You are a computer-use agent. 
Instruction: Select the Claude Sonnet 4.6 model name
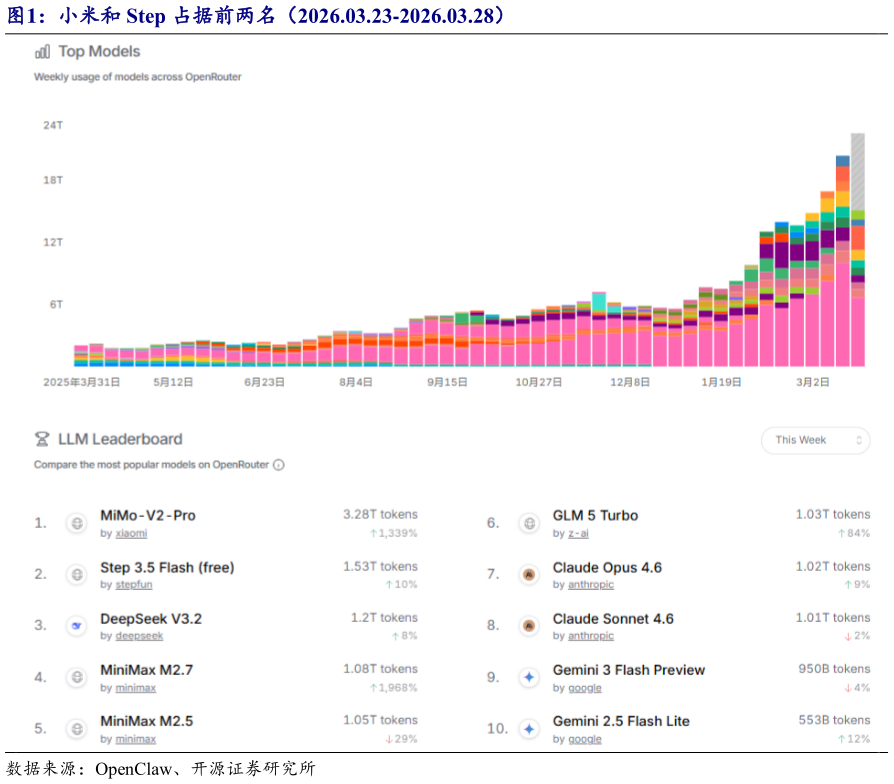tap(613, 619)
